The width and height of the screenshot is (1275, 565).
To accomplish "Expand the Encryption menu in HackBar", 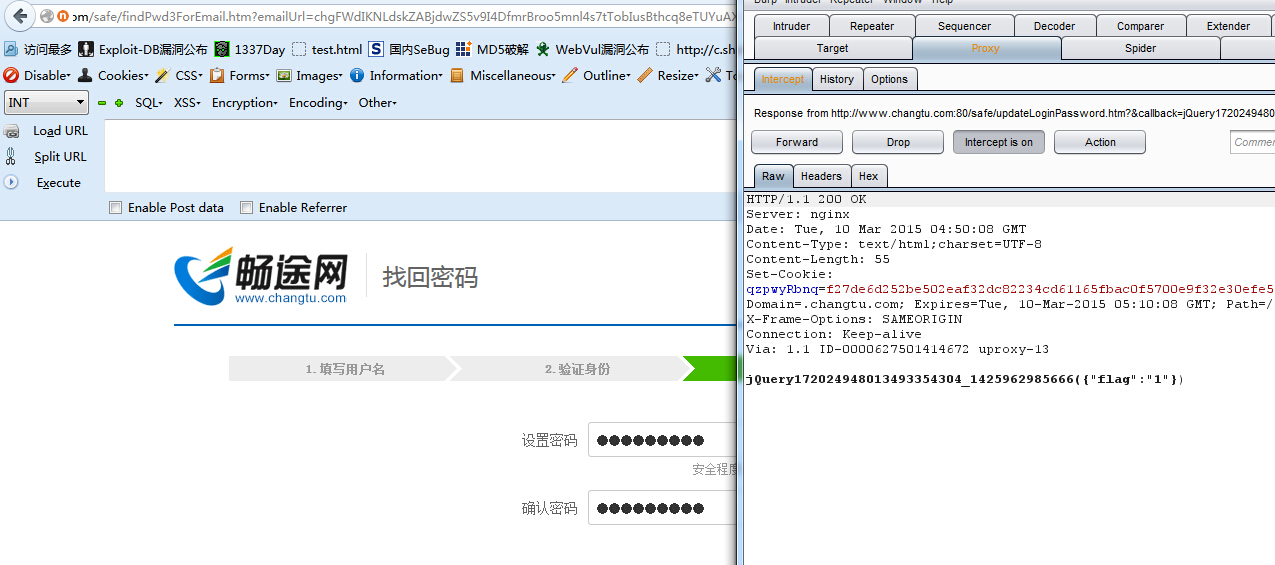I will (245, 103).
